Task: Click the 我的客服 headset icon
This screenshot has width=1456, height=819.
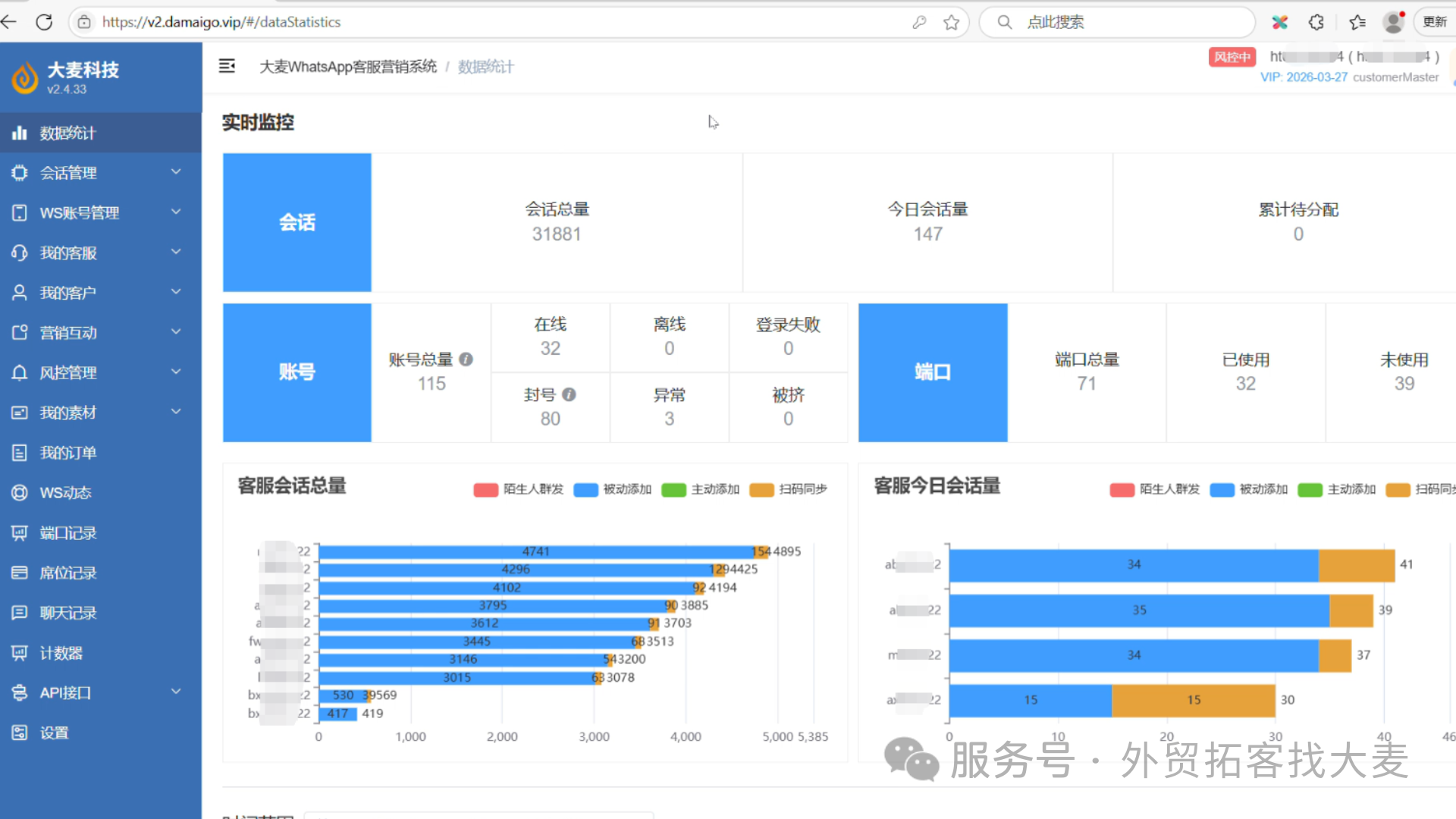Action: tap(20, 253)
